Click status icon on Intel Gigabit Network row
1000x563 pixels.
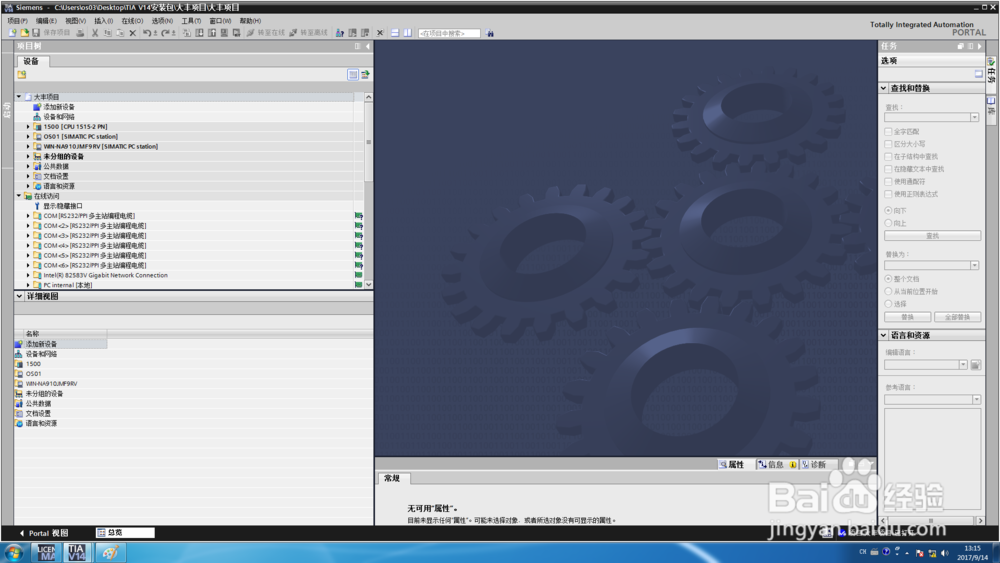(x=358, y=275)
